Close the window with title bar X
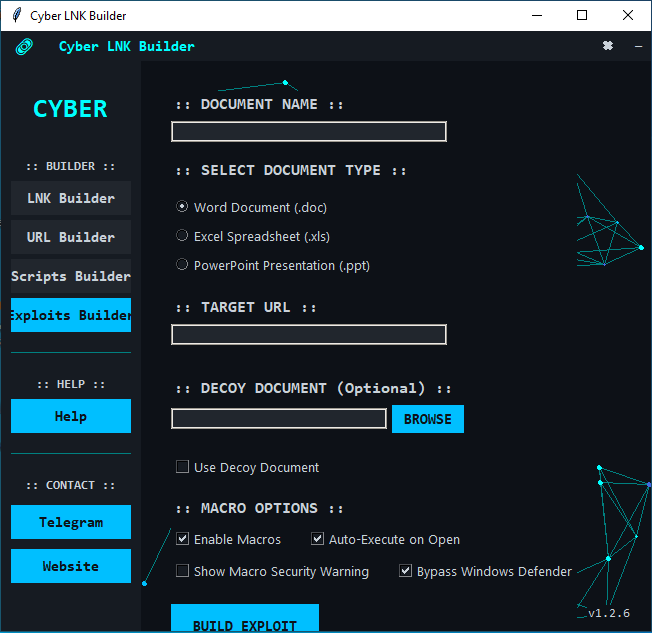 [x=628, y=15]
